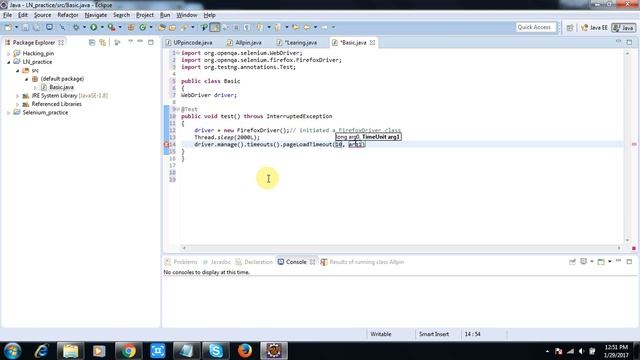
Task: Open the Refactor menu
Action: (x=68, y=15)
